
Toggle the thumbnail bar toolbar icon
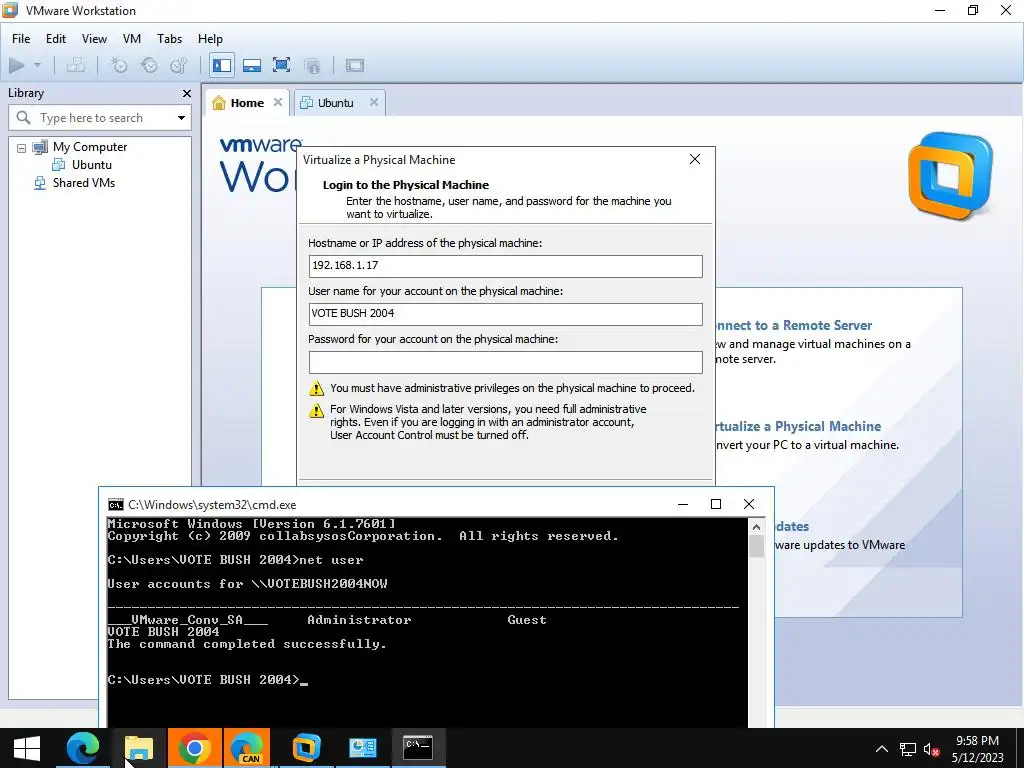point(251,65)
